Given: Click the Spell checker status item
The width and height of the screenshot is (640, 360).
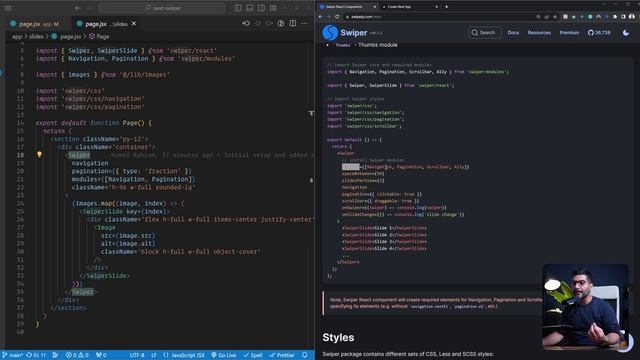Looking at the screenshot, I should [x=253, y=355].
